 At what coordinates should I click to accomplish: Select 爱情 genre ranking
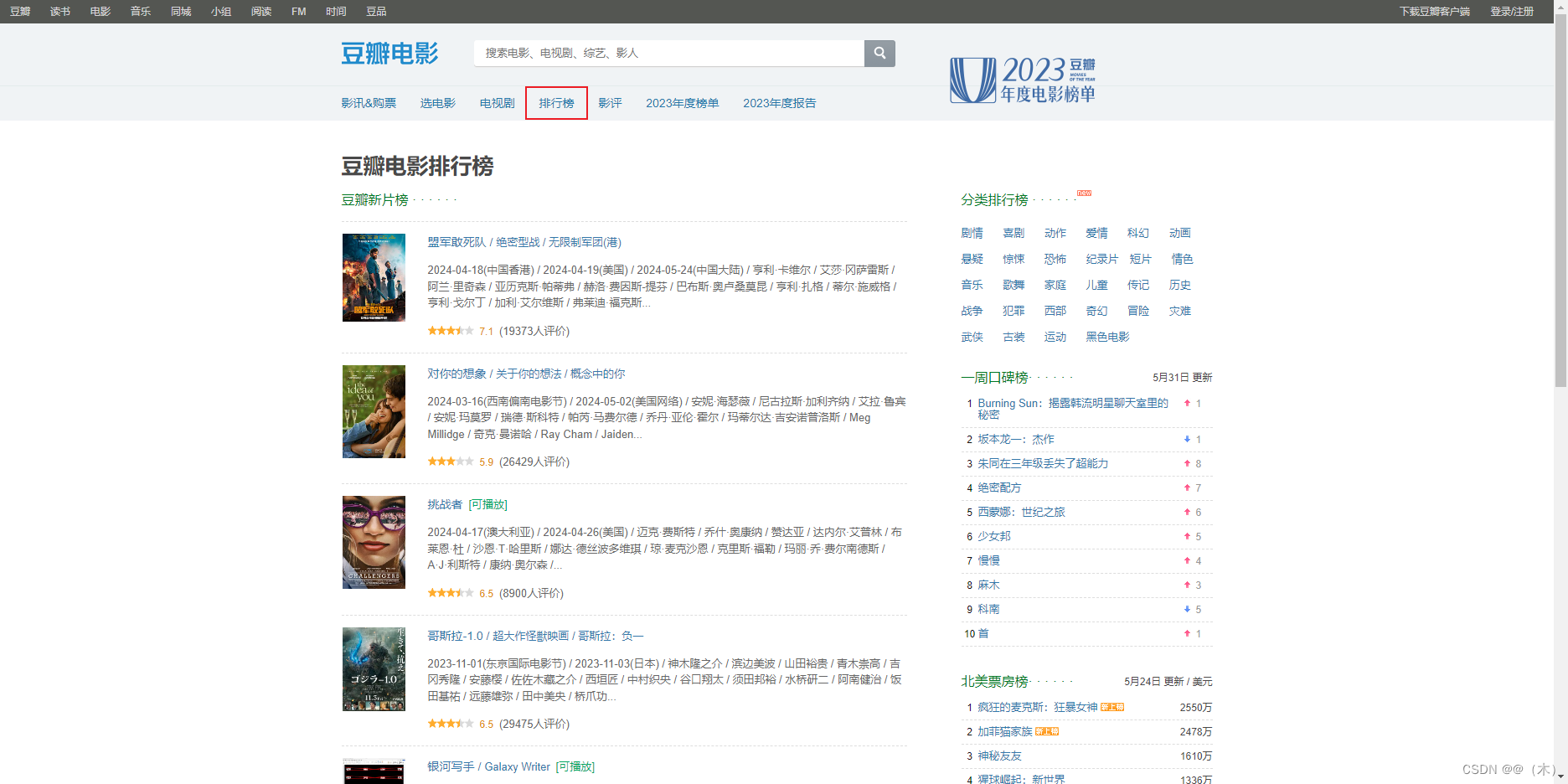tap(1097, 233)
